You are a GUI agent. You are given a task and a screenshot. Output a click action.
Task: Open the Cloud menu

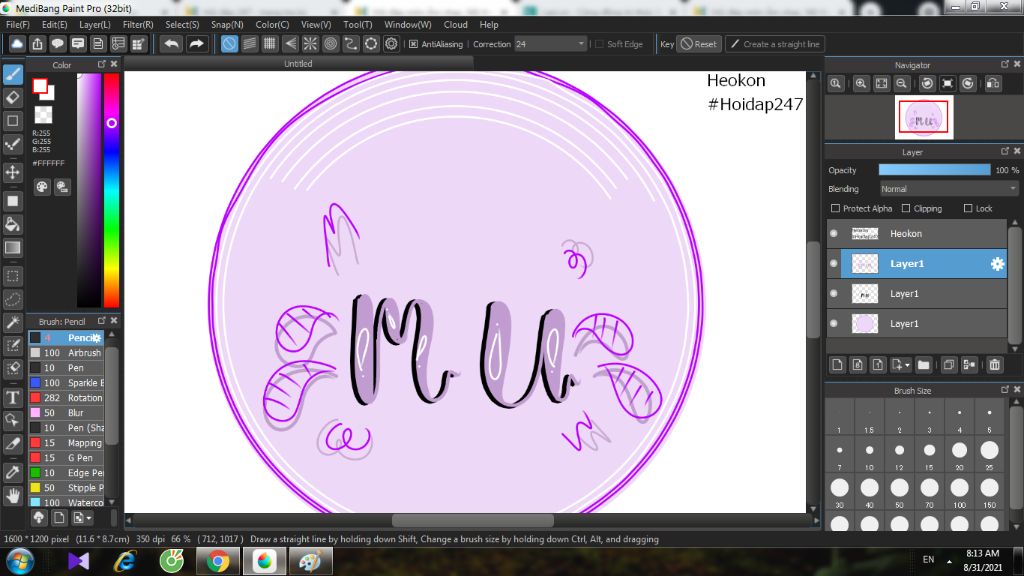click(x=455, y=24)
